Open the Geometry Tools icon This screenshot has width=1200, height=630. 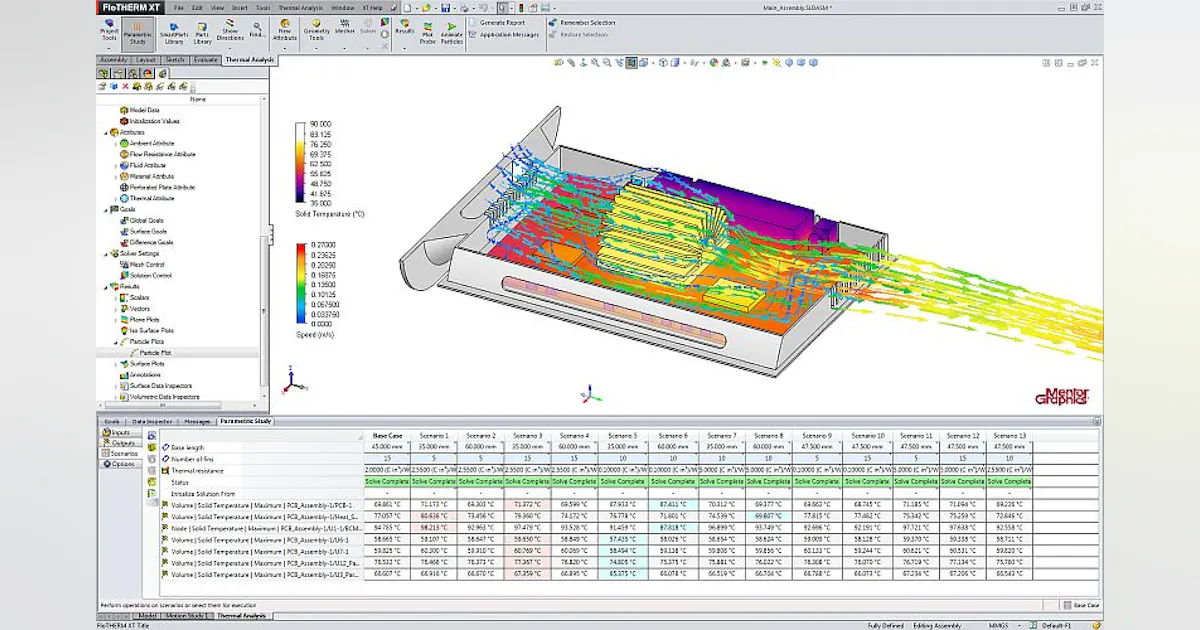tap(315, 29)
